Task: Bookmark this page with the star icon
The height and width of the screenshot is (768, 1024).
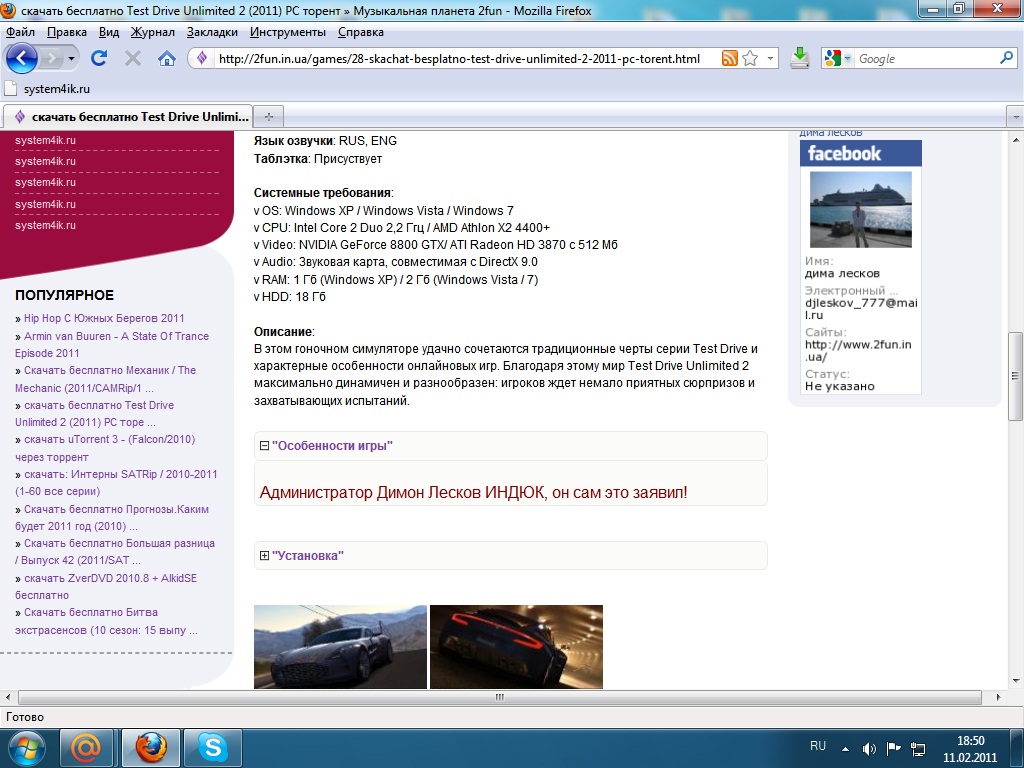Action: tap(750, 58)
